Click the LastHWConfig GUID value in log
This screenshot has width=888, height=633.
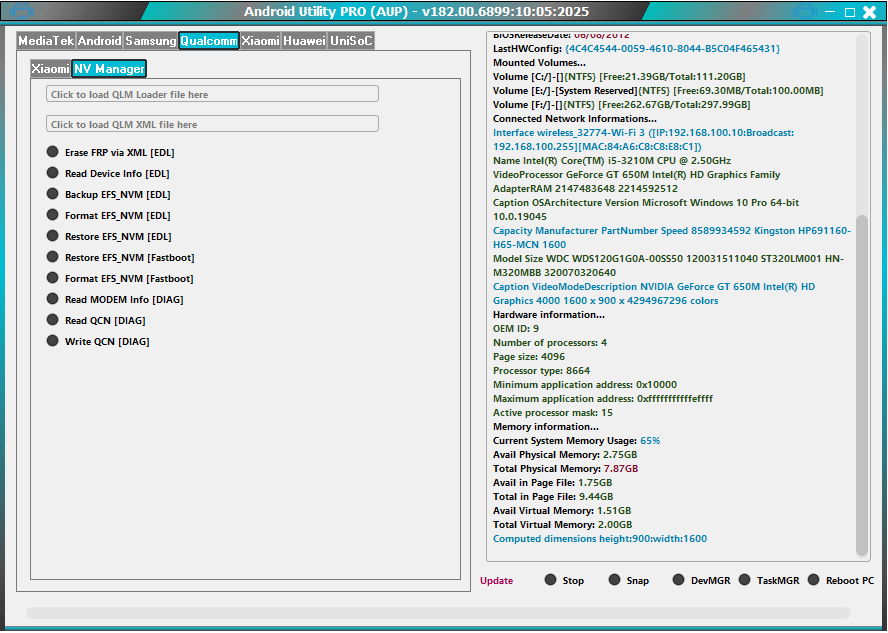672,49
